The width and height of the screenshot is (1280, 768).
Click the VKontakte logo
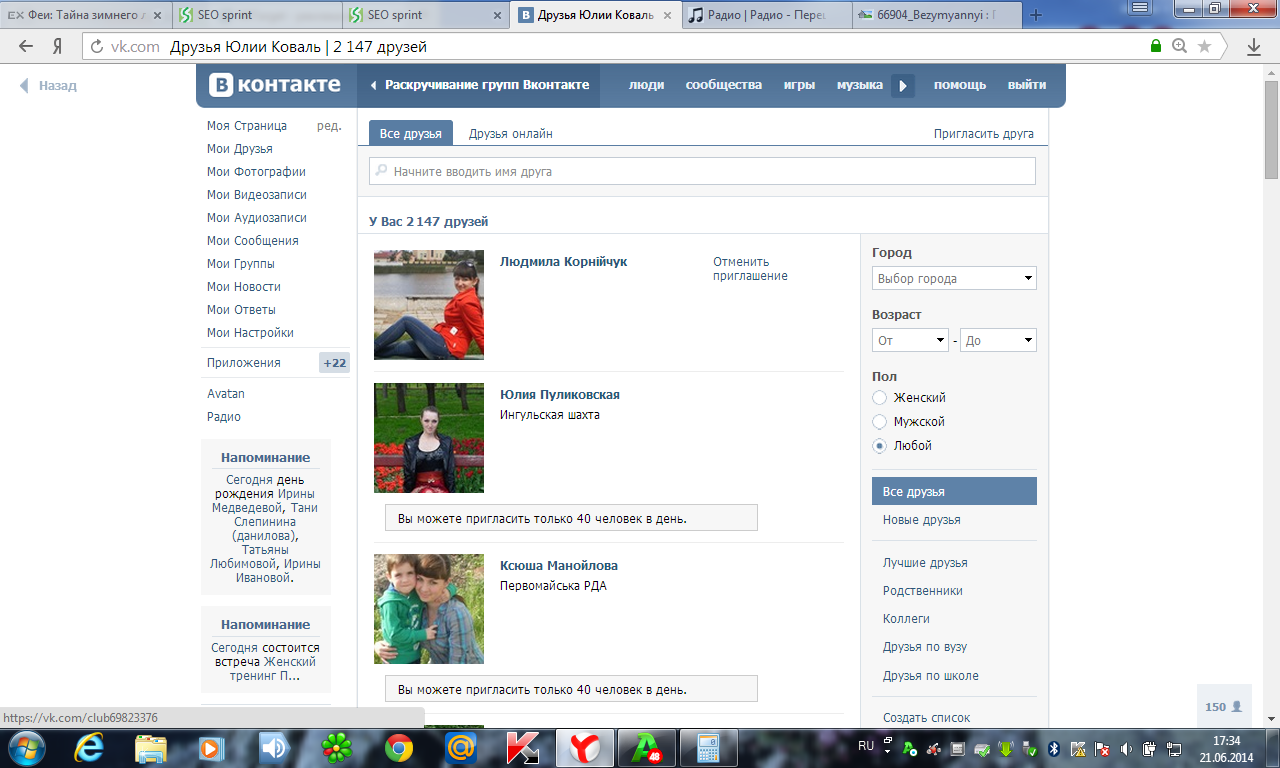(276, 85)
